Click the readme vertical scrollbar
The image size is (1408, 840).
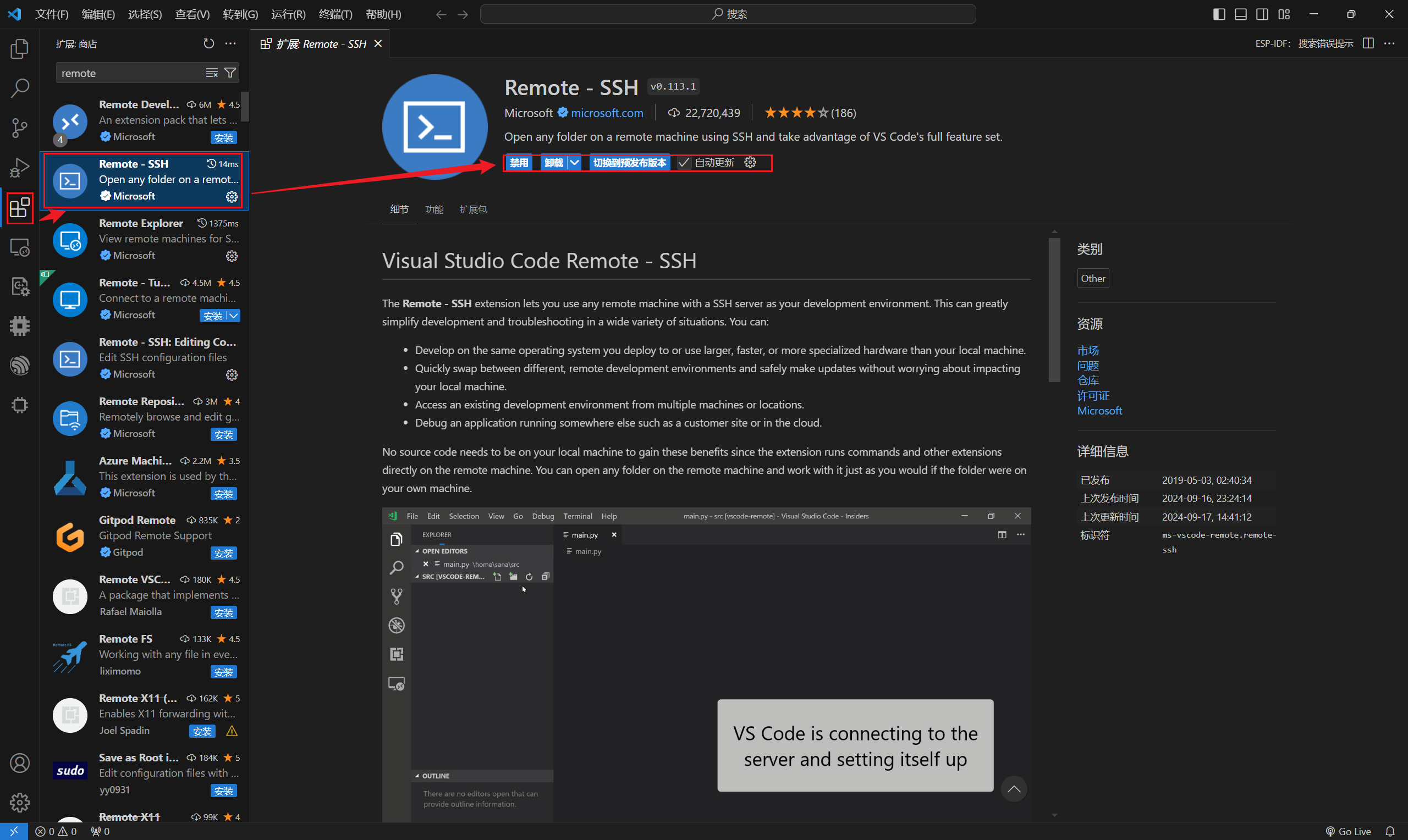click(x=1054, y=310)
